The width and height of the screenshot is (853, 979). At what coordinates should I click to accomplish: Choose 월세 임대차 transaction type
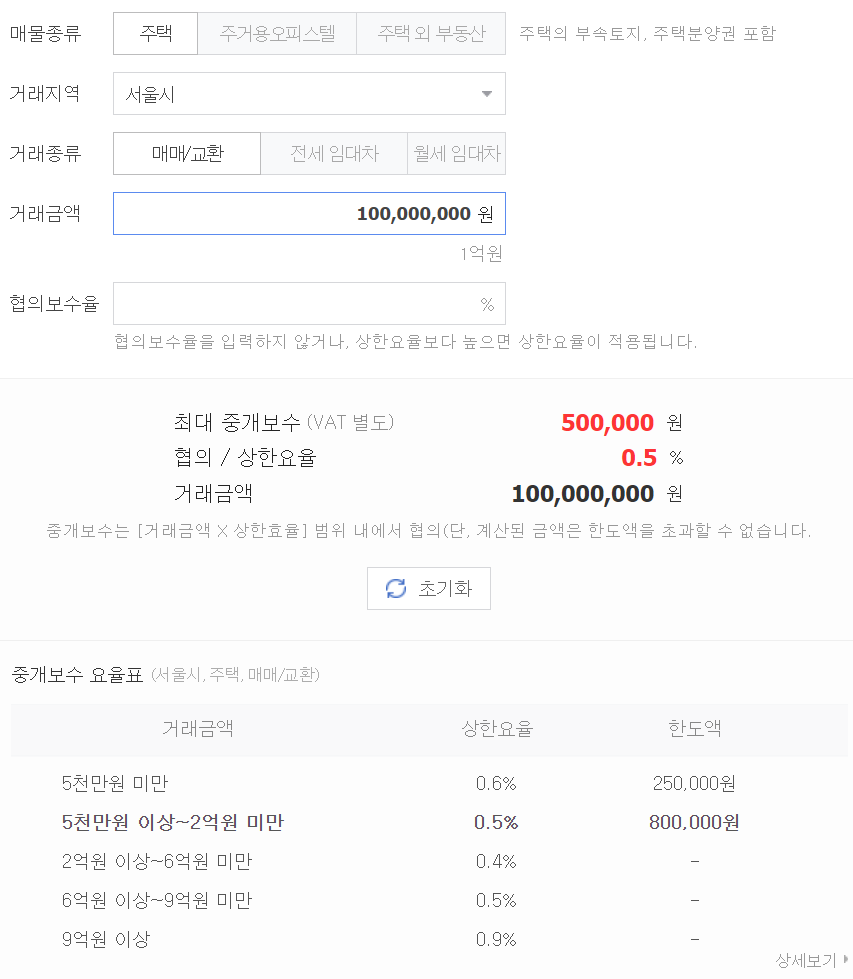click(x=456, y=154)
